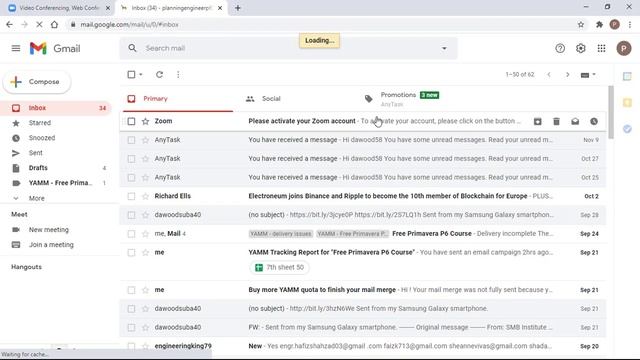Open the Calendar side panel icon

(x=627, y=76)
